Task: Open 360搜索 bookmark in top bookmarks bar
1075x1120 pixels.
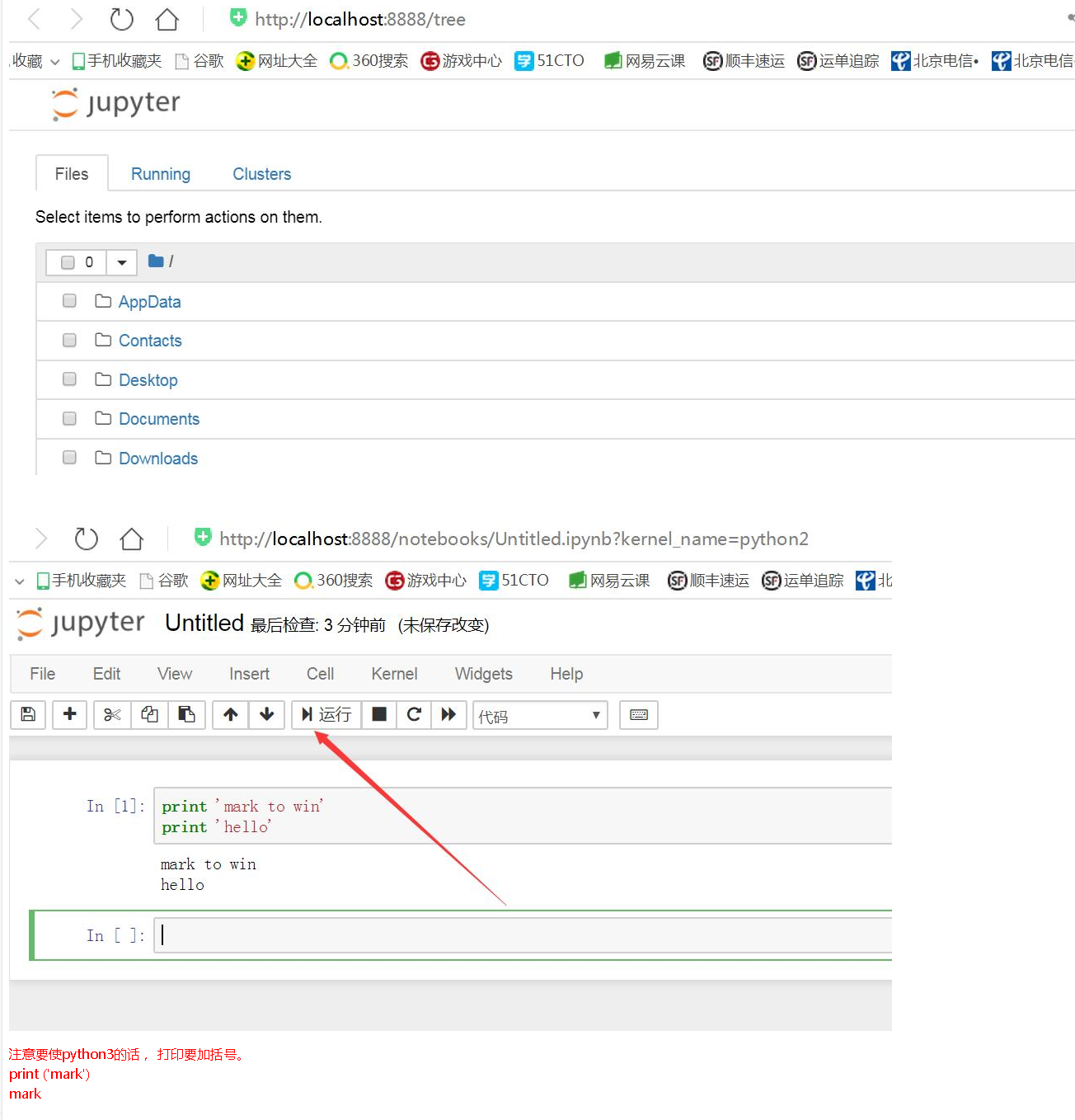Action: [369, 61]
